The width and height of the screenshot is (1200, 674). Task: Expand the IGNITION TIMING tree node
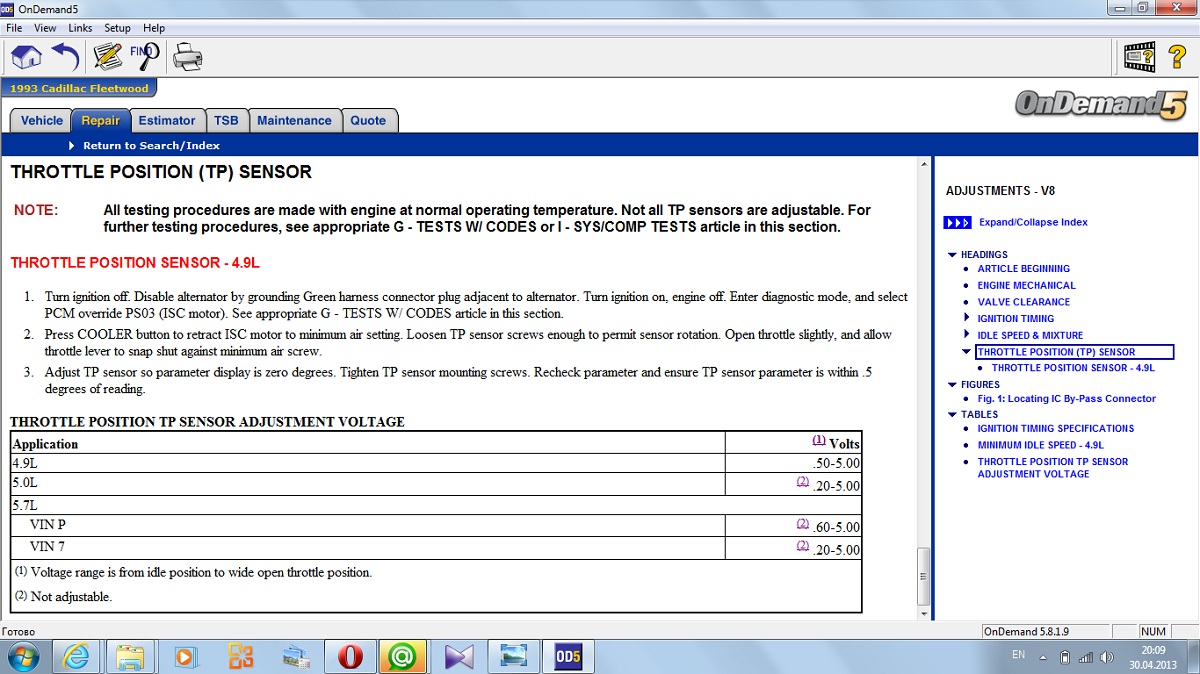(966, 319)
